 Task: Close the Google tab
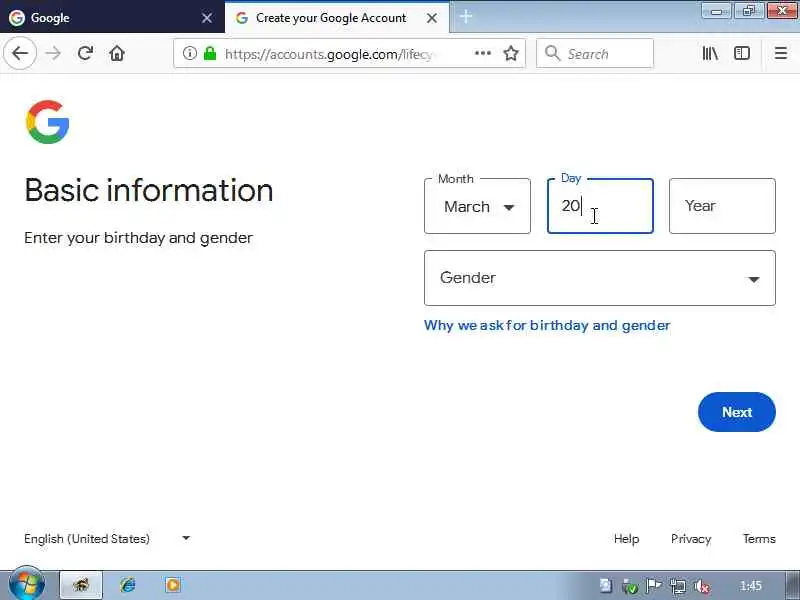click(207, 18)
